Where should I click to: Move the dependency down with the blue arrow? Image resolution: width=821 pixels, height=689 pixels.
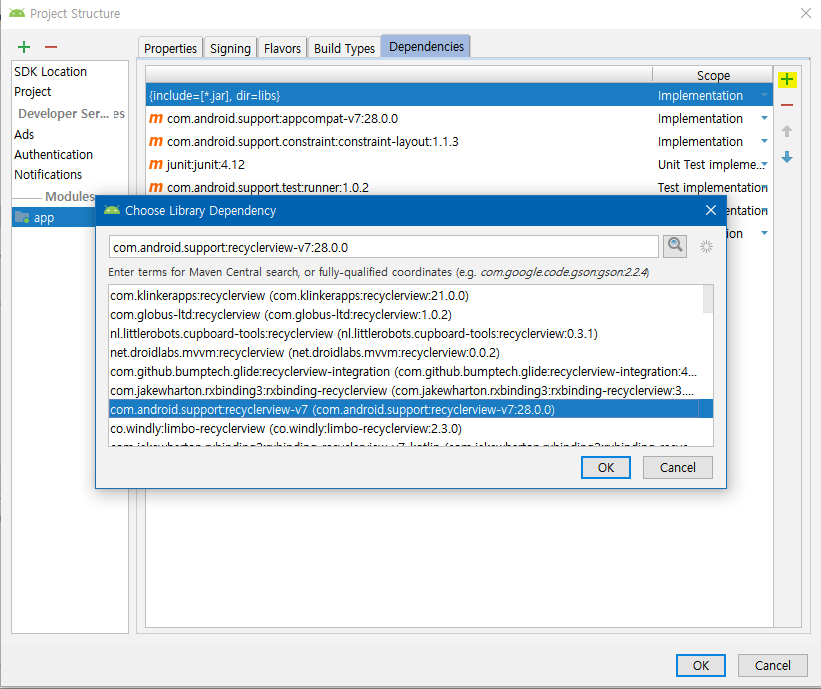[787, 157]
